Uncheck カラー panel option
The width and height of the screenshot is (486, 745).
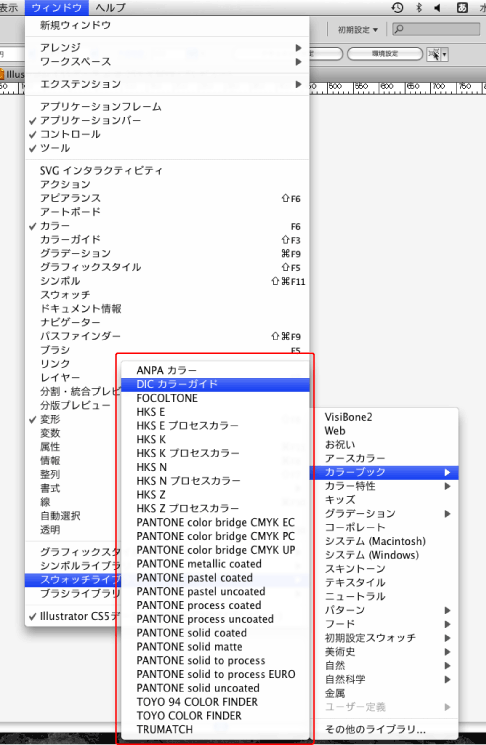click(x=167, y=226)
